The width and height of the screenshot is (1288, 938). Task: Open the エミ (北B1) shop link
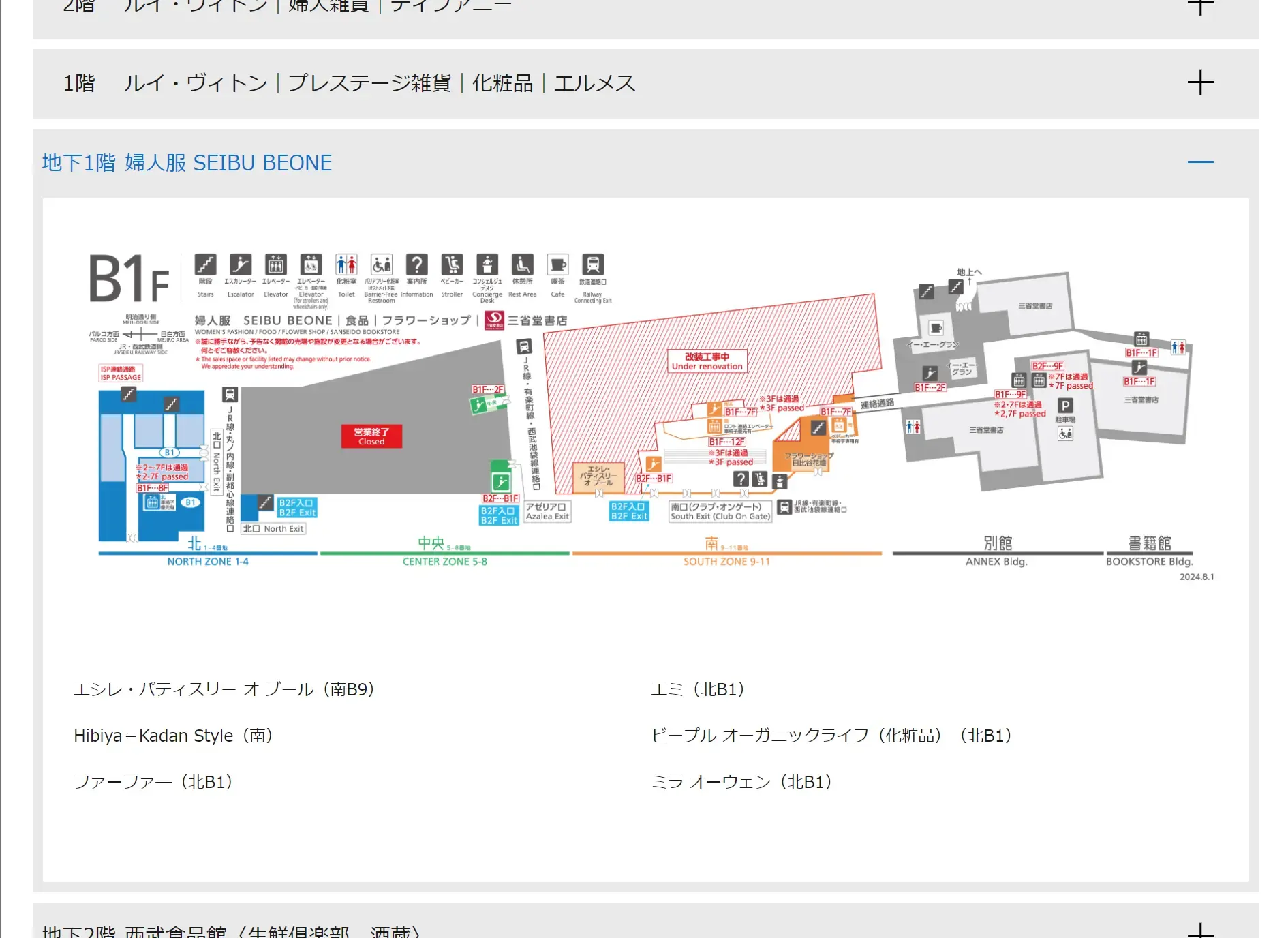[x=697, y=690]
